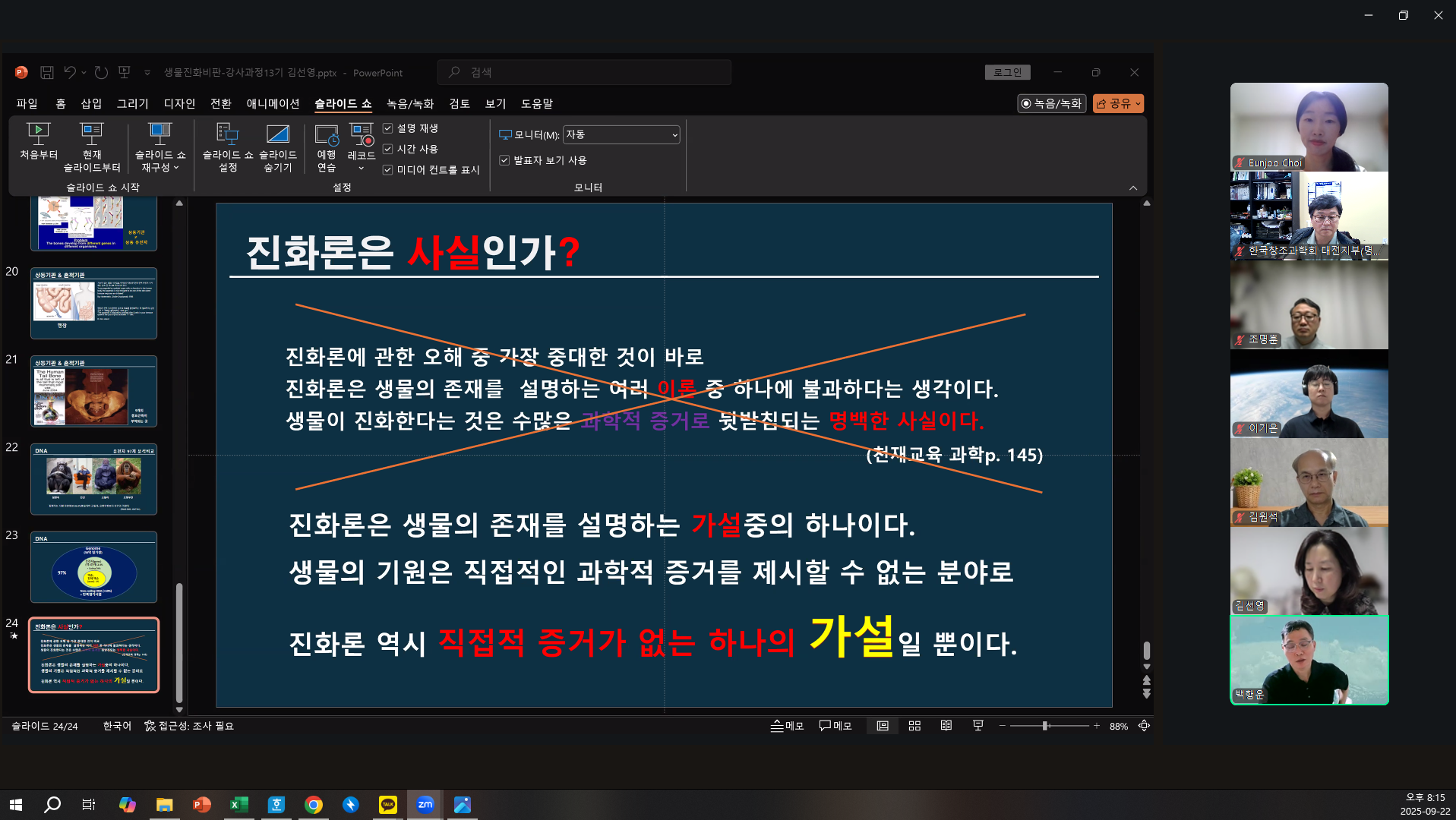Open the comments (메모) pane button
The width and height of the screenshot is (1456, 820).
[835, 726]
